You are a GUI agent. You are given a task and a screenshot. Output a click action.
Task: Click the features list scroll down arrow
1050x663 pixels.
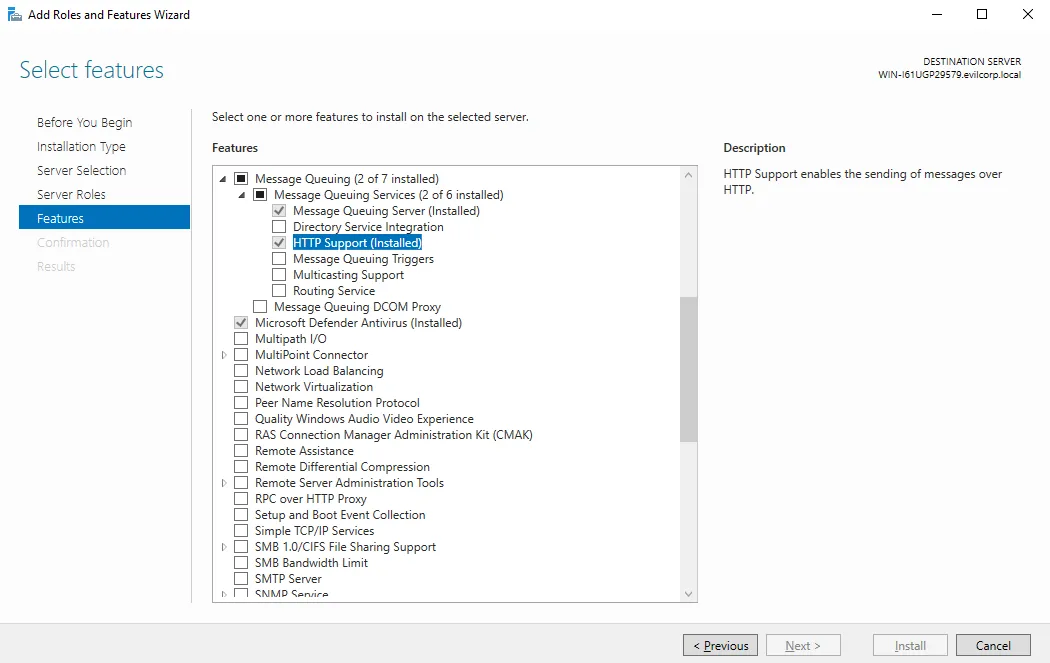(688, 593)
